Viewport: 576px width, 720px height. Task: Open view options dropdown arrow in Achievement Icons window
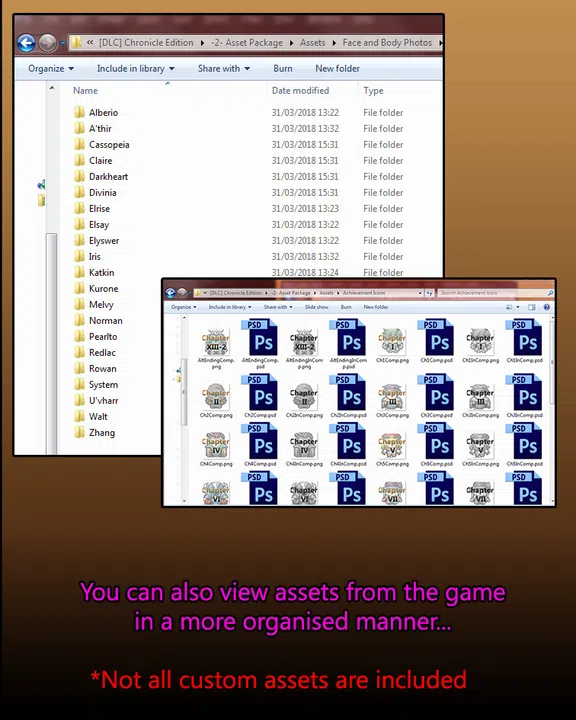(518, 307)
